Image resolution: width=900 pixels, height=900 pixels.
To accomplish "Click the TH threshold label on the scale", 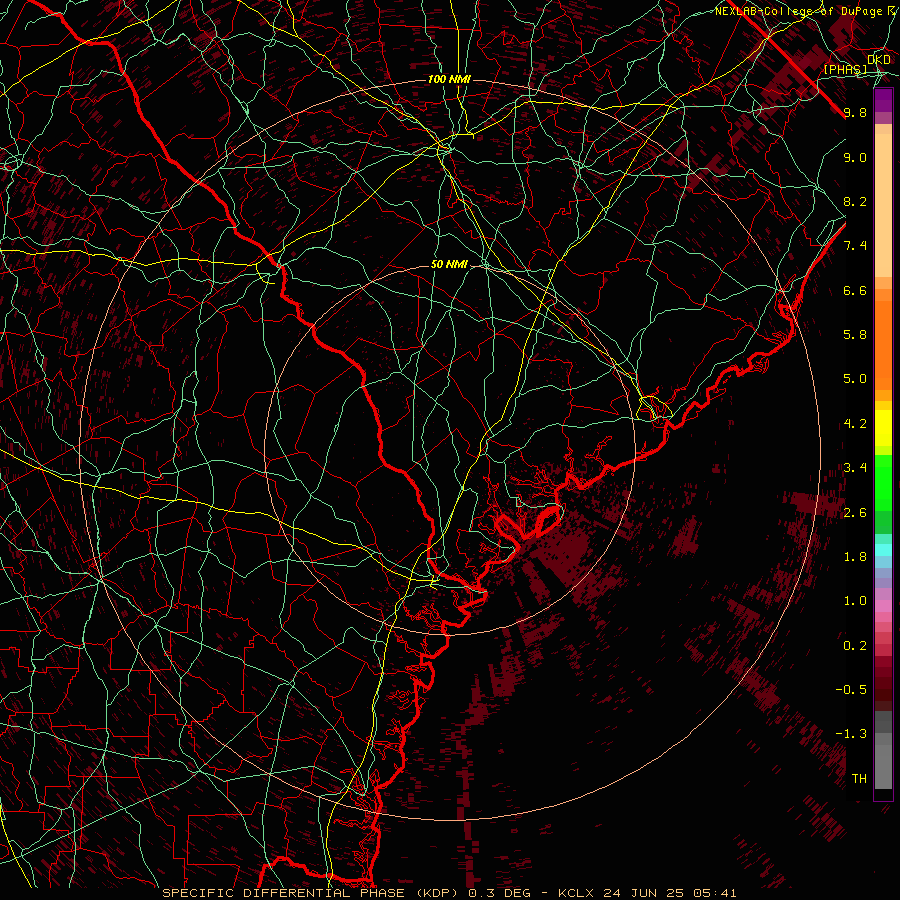I will [x=859, y=779].
